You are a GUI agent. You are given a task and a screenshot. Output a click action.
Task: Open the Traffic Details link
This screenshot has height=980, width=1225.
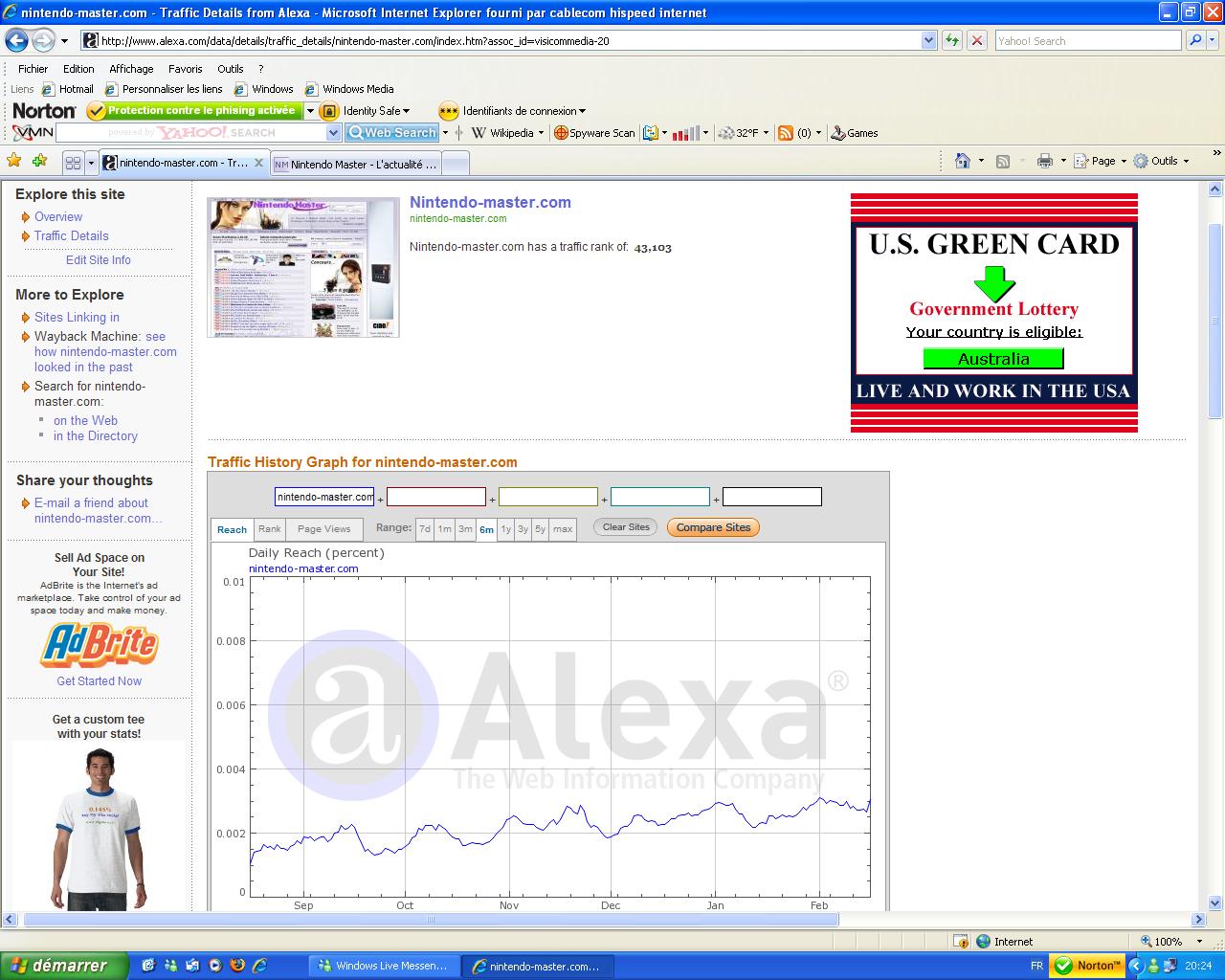point(72,235)
